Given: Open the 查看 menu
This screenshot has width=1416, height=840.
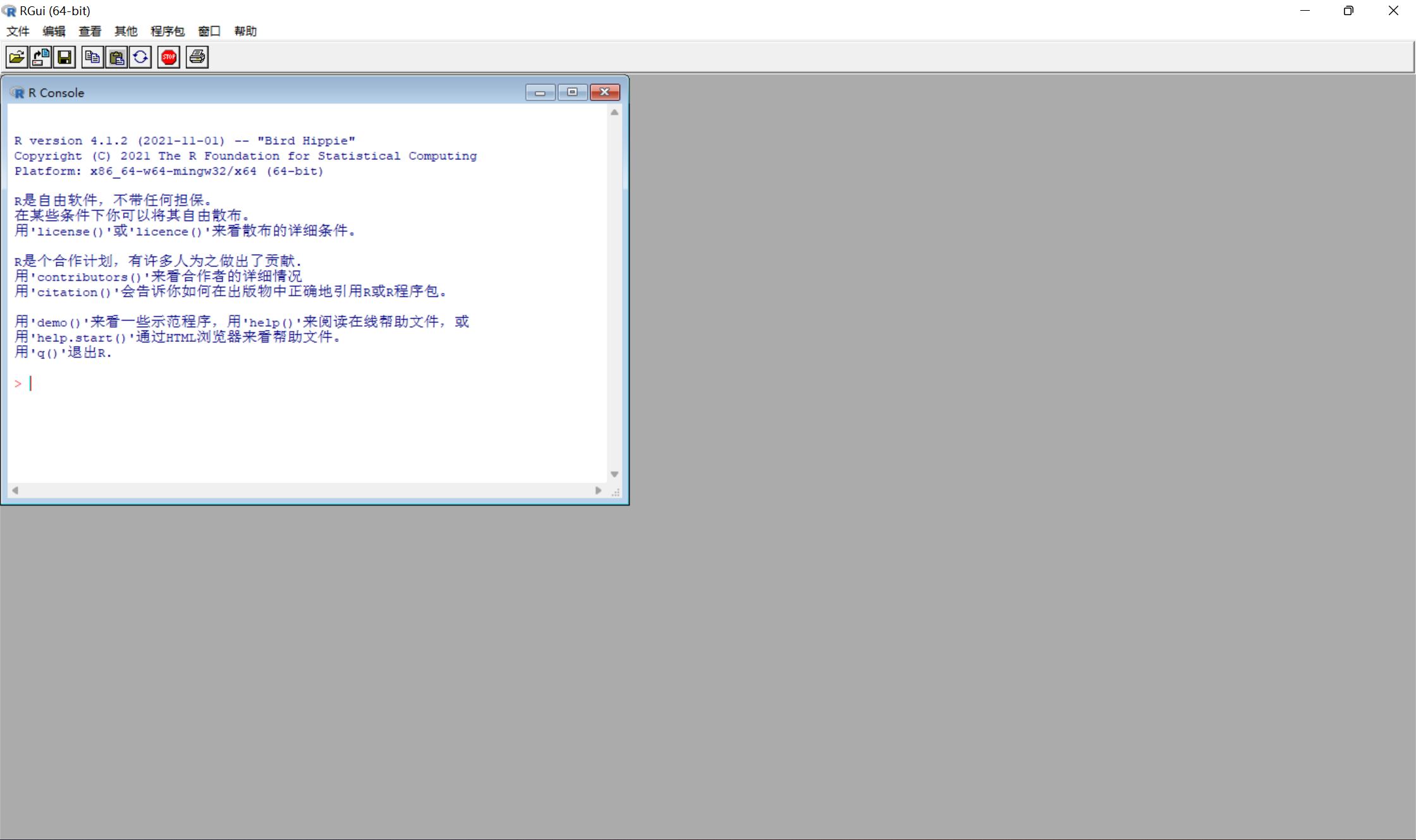Looking at the screenshot, I should (x=90, y=31).
